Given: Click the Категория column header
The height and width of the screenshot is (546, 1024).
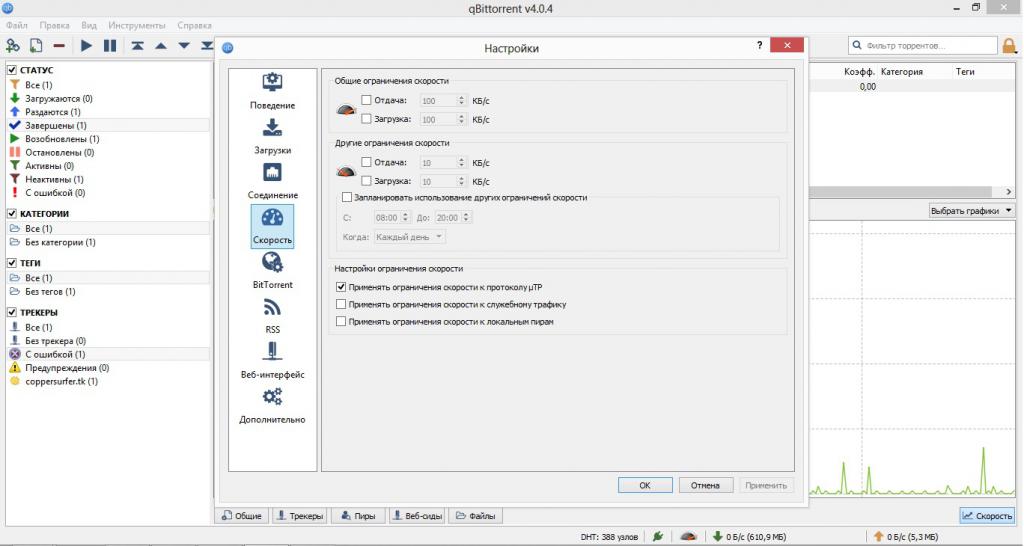Looking at the screenshot, I should point(902,72).
